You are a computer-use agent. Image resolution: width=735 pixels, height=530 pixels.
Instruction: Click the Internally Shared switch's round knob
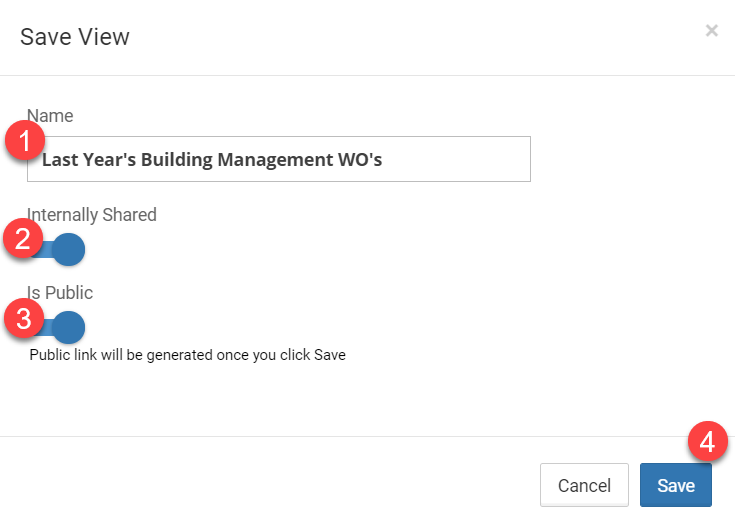(x=68, y=249)
